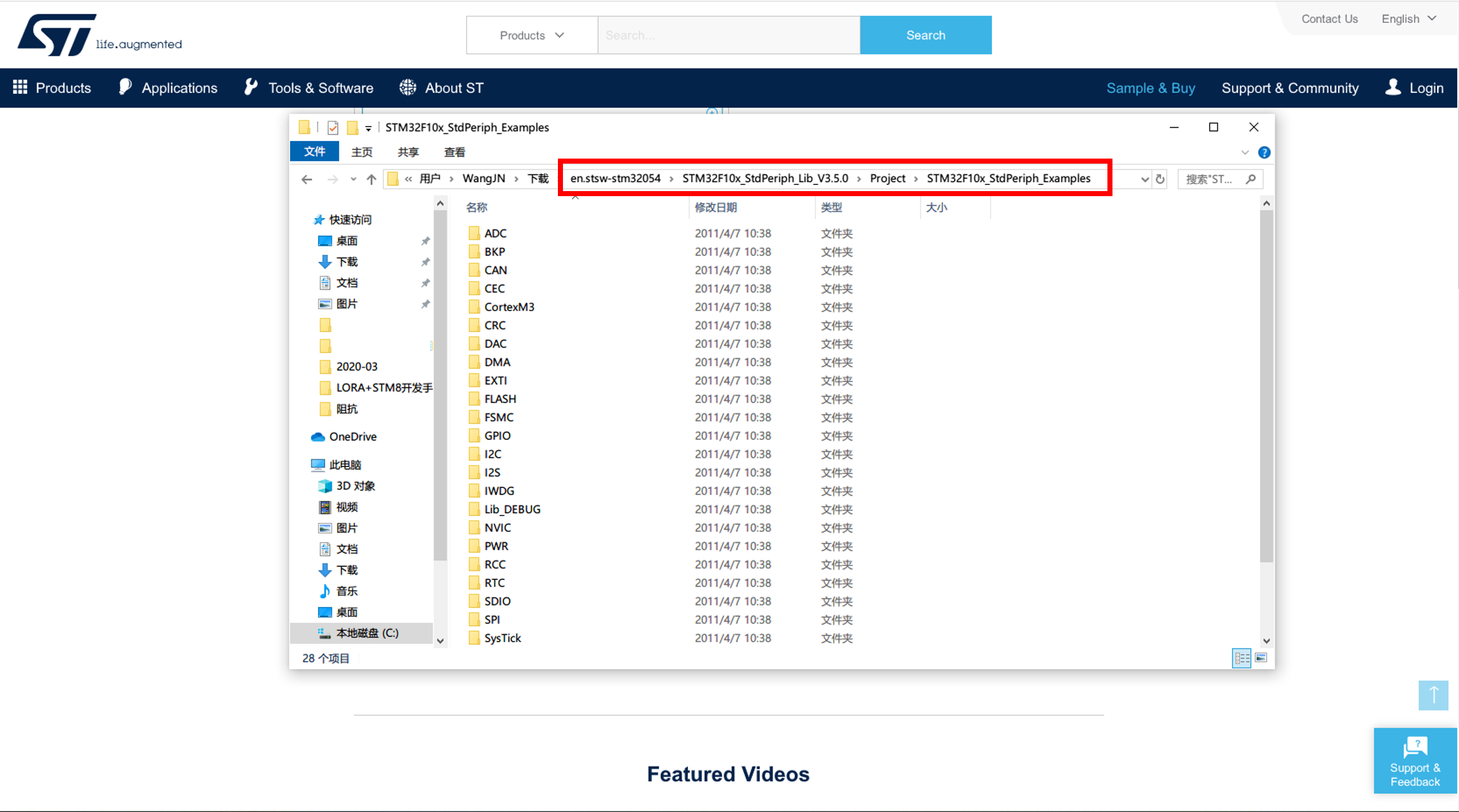Open the Products grid menu icon
1459x812 pixels.
[x=20, y=87]
